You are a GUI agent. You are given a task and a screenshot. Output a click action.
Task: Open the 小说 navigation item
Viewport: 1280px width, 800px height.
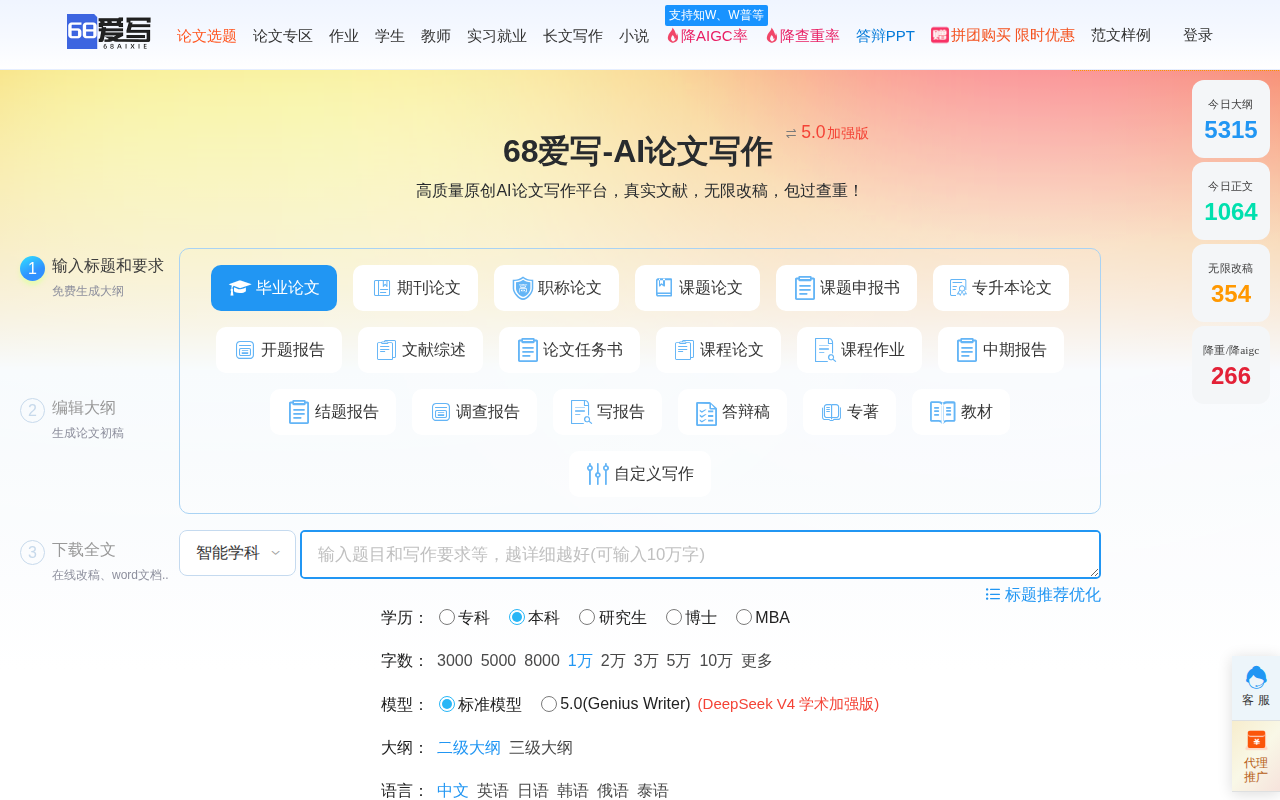coord(634,36)
